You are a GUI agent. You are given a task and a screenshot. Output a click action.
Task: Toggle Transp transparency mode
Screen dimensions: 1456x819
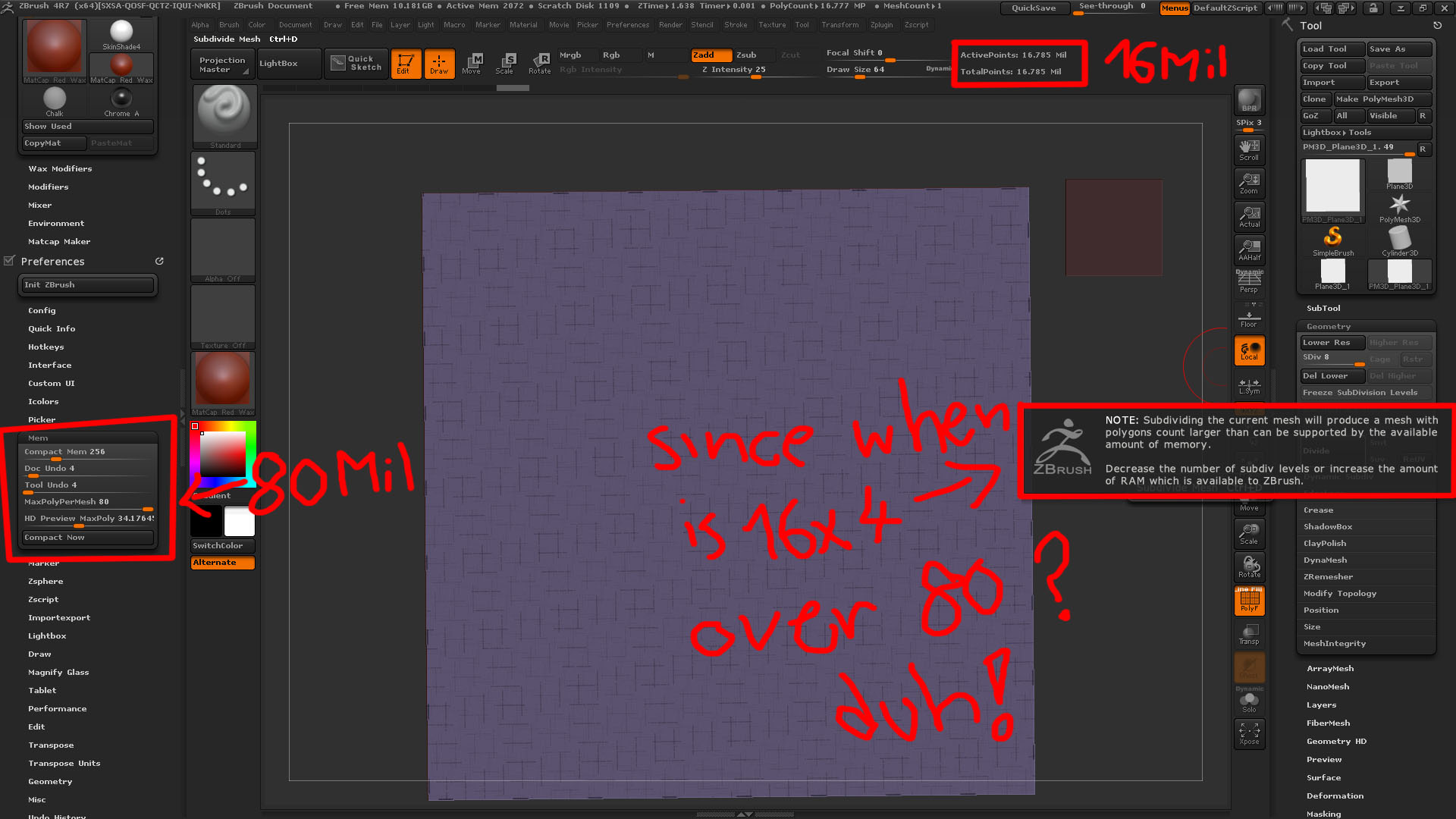[1249, 633]
